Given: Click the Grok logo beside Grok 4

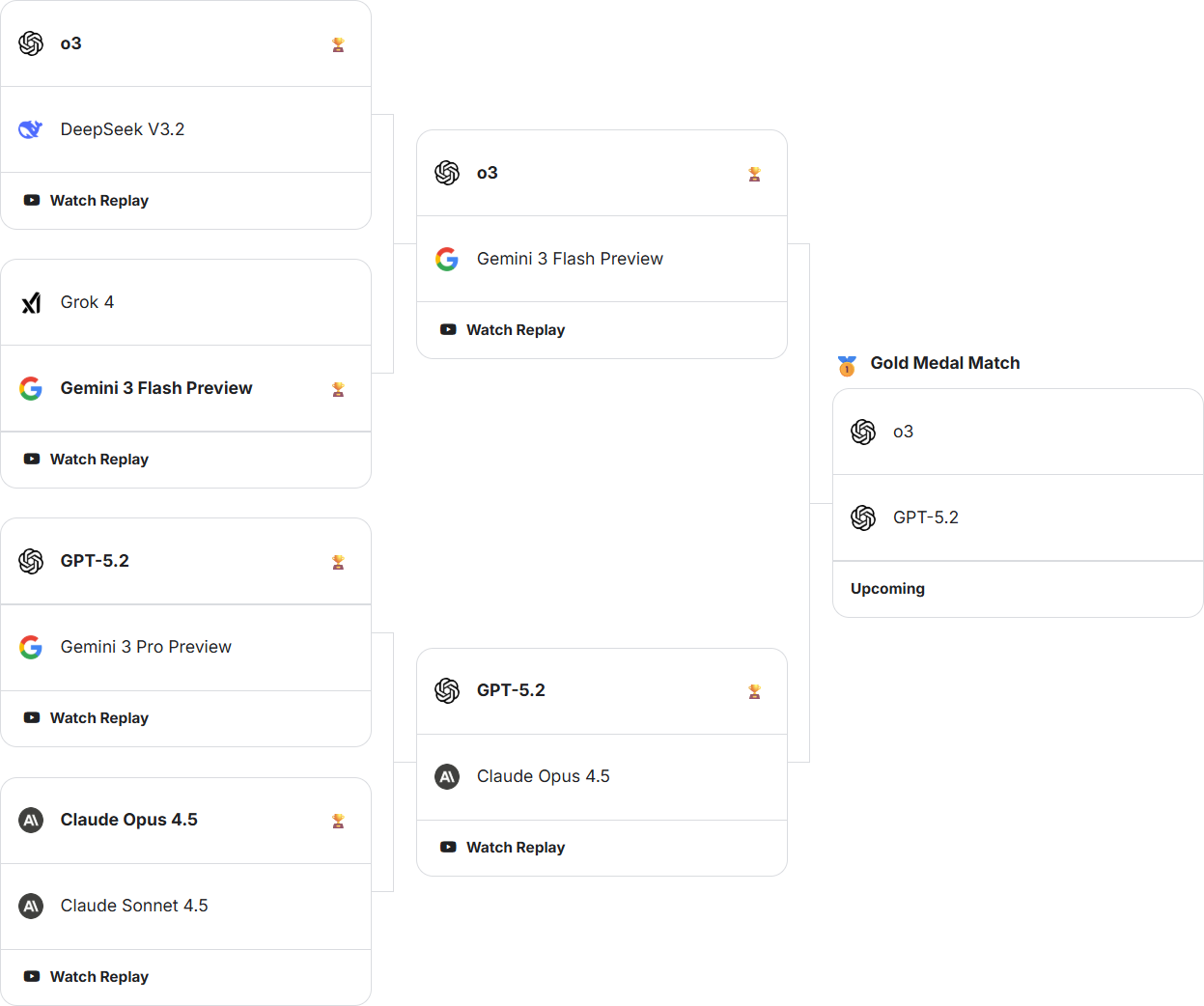Looking at the screenshot, I should (31, 303).
